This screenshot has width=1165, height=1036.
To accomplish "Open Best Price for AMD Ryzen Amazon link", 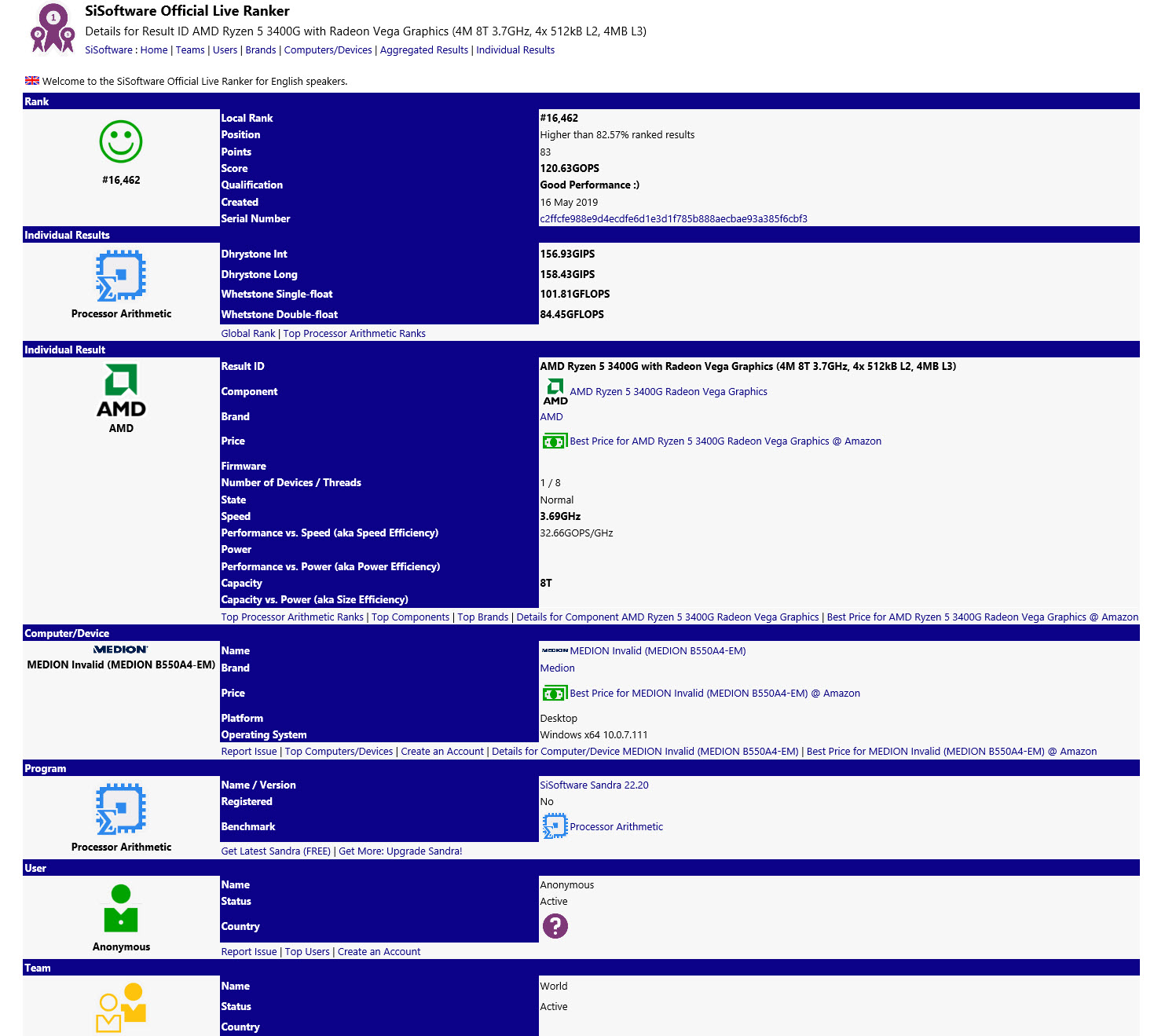I will (x=725, y=441).
